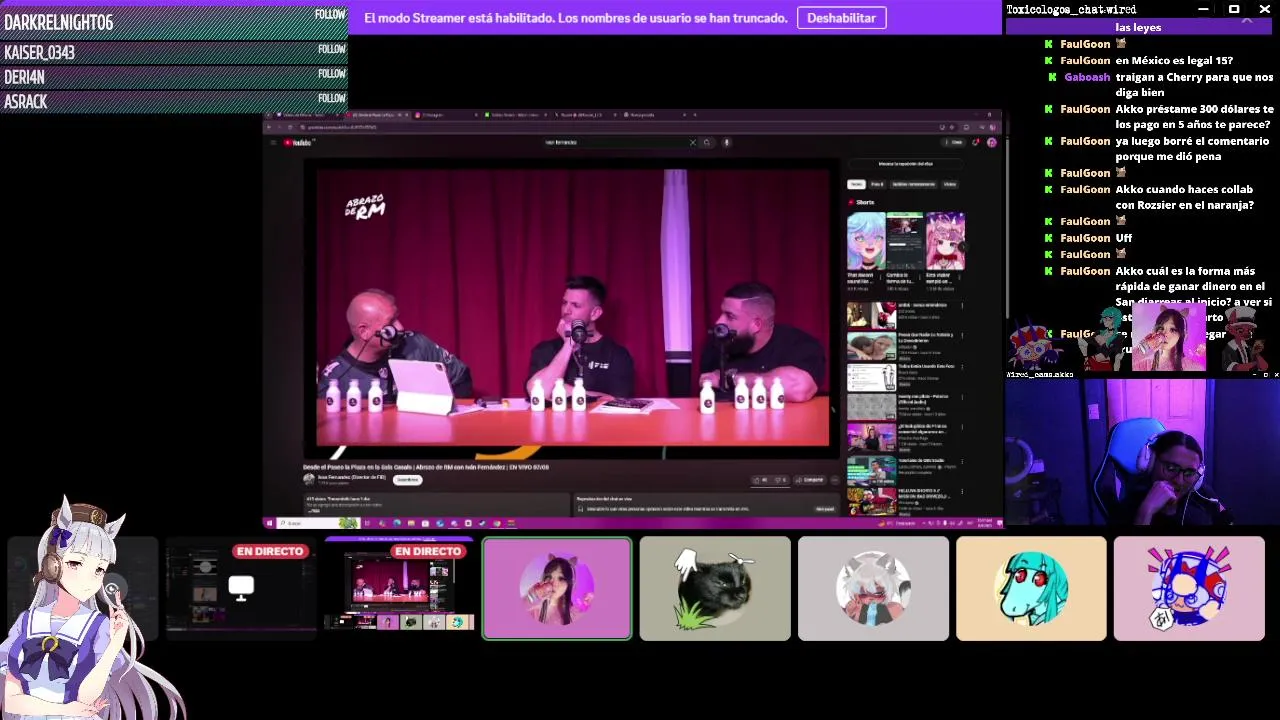
Task: Select the black cat participant tile
Action: (x=715, y=588)
